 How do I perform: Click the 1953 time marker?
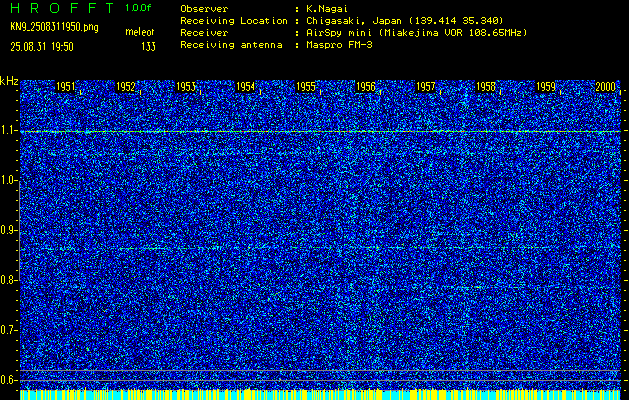click(186, 87)
